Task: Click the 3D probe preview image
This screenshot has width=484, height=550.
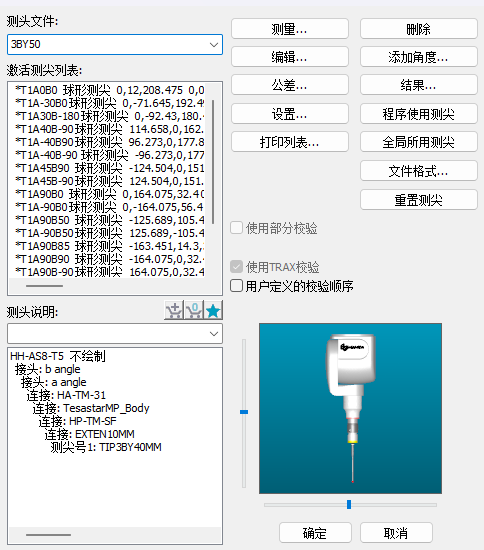Action: [x=350, y=408]
